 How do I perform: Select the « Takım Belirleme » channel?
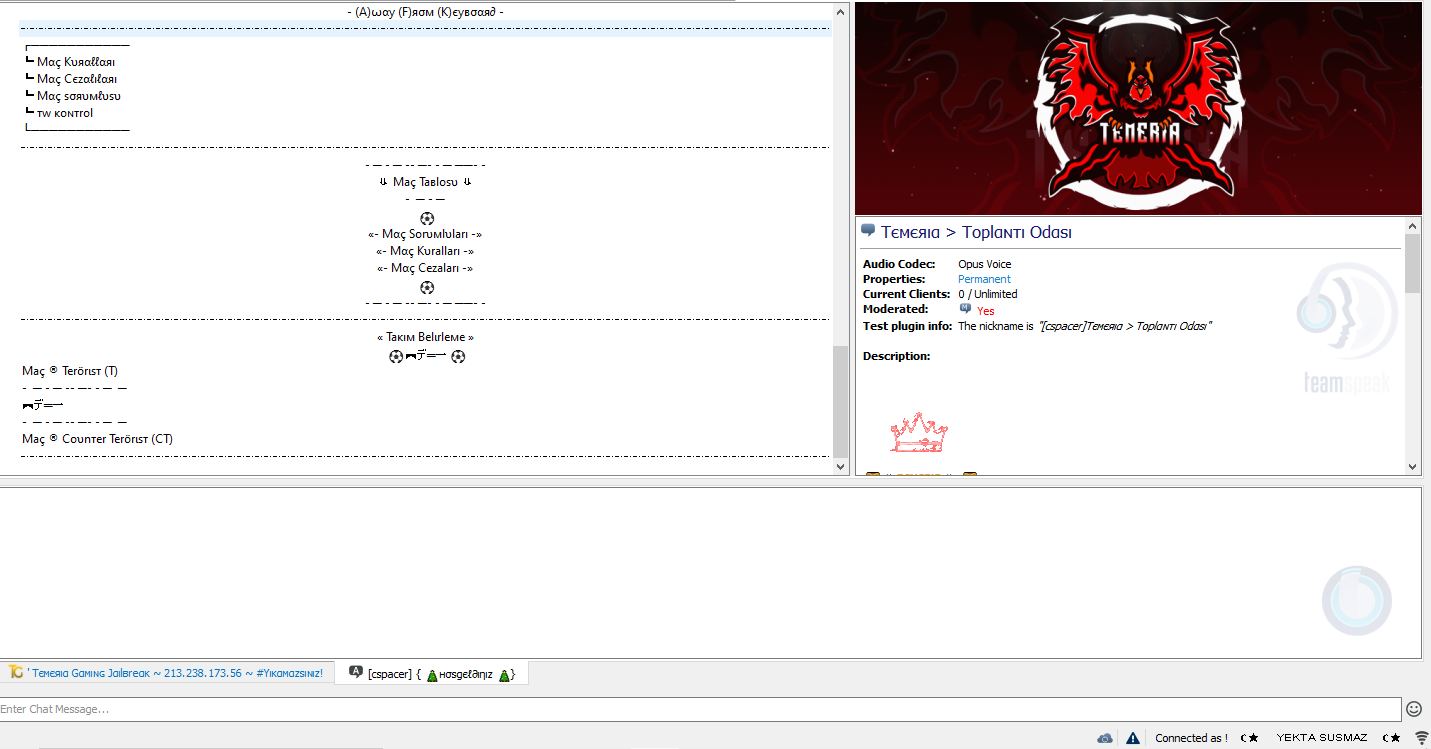click(425, 337)
